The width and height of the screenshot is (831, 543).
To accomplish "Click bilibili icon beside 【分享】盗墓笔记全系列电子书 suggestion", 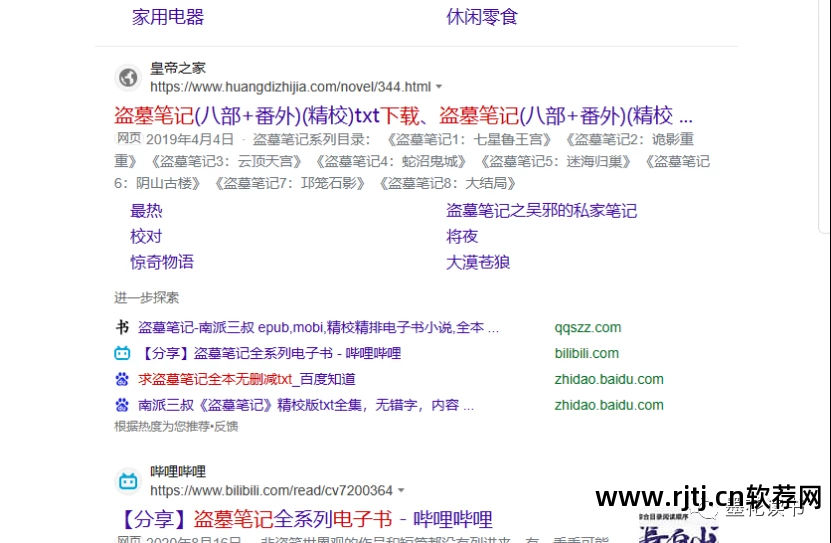I will 122,353.
